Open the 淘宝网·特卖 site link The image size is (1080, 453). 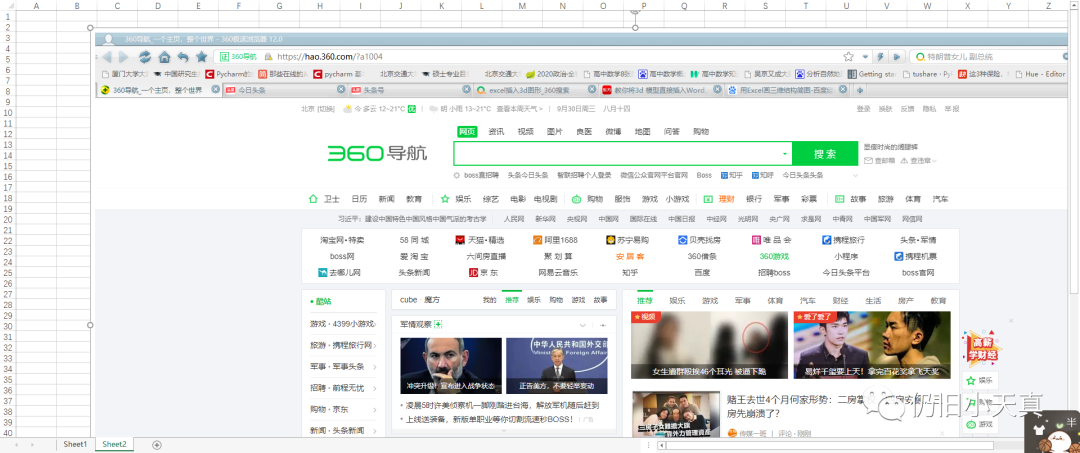[342, 240]
